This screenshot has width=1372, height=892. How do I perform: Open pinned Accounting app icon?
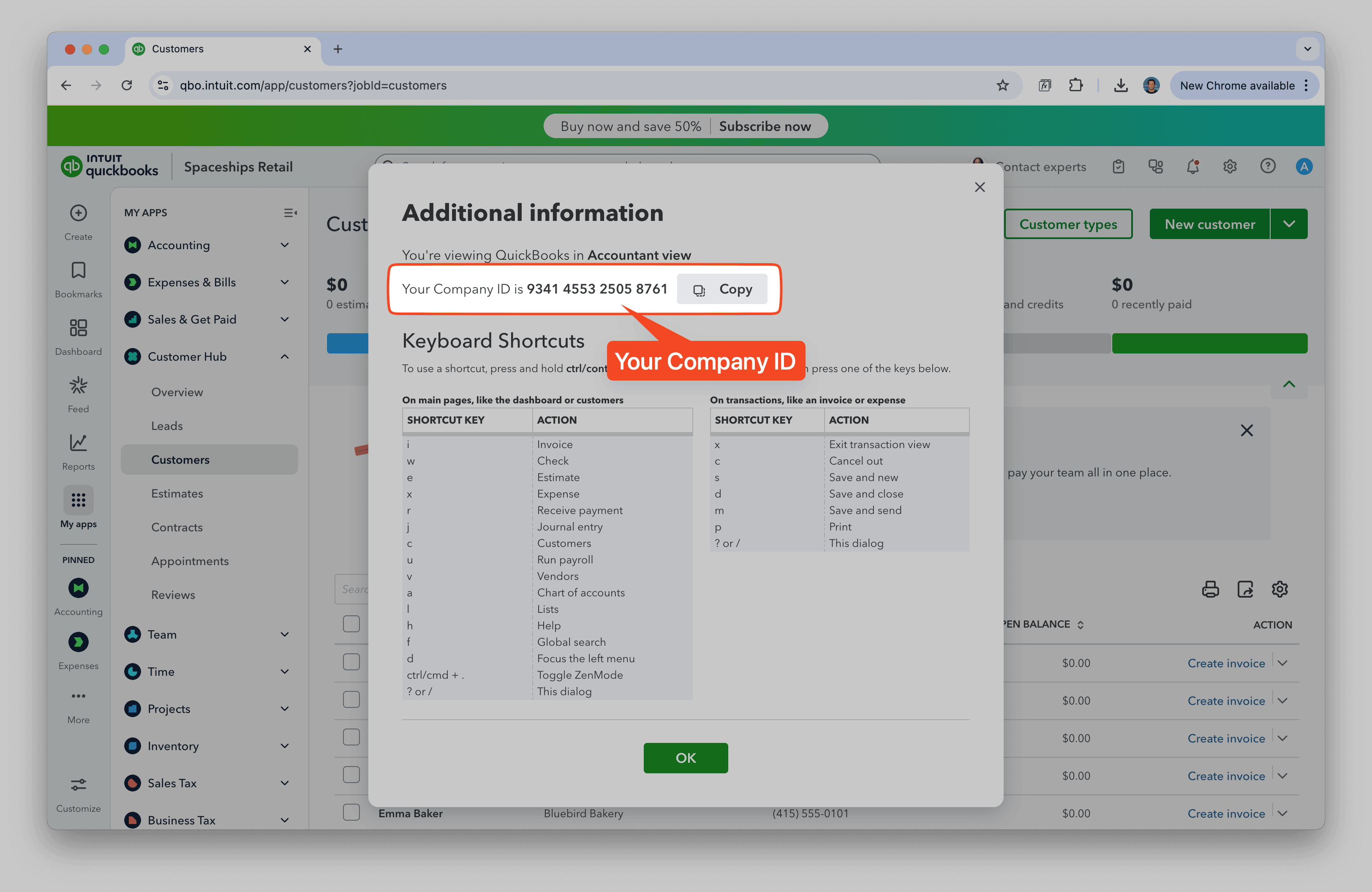(x=79, y=588)
